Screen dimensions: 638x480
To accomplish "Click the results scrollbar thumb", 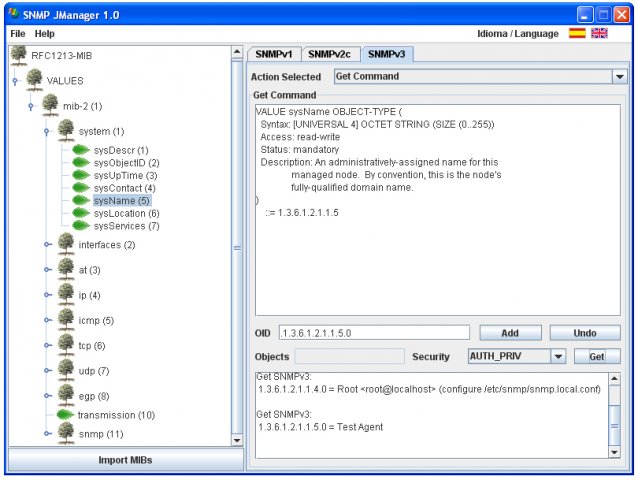I will click(x=614, y=426).
